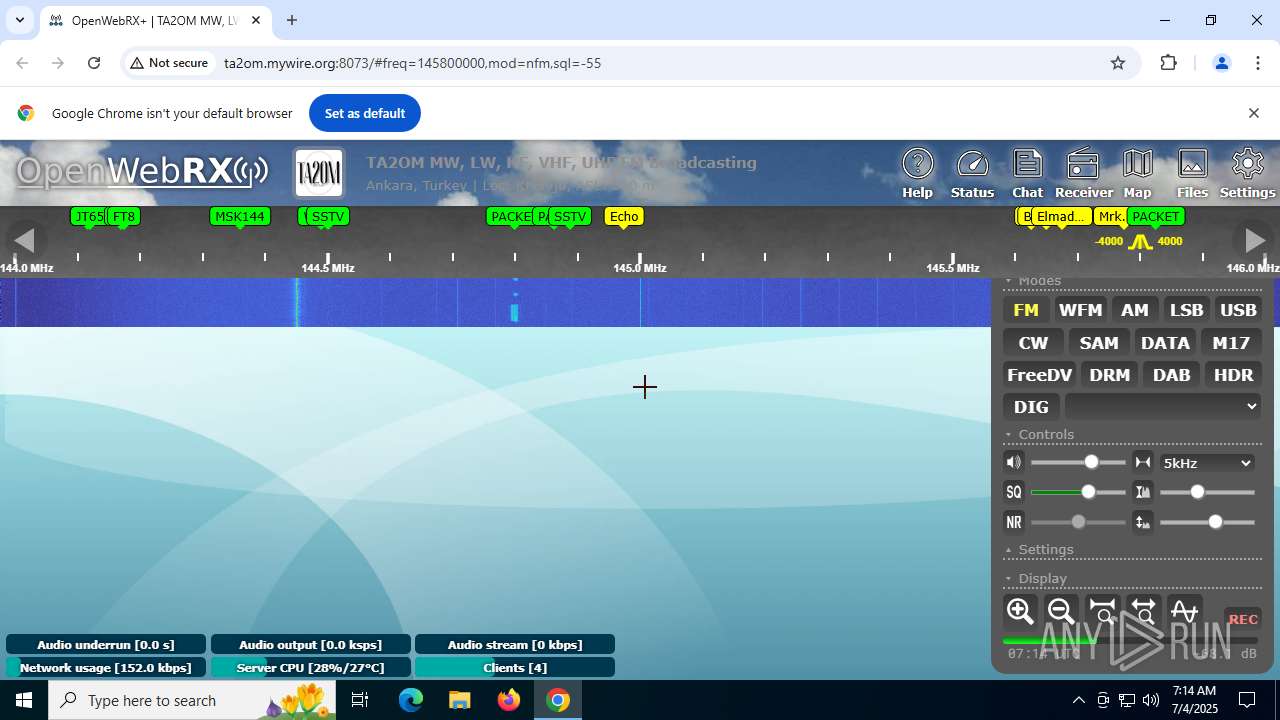
Task: Click the address bar URL
Action: [x=412, y=63]
